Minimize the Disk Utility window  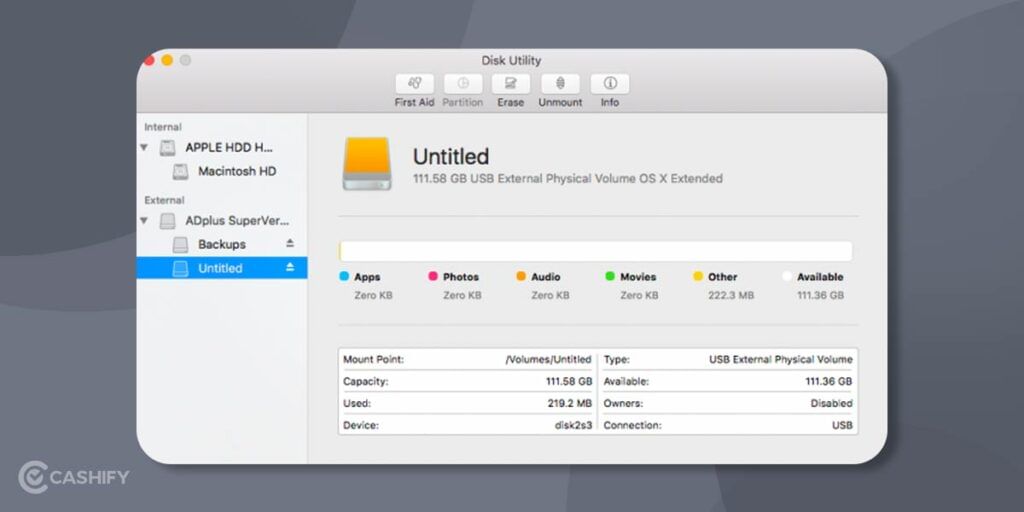point(167,60)
